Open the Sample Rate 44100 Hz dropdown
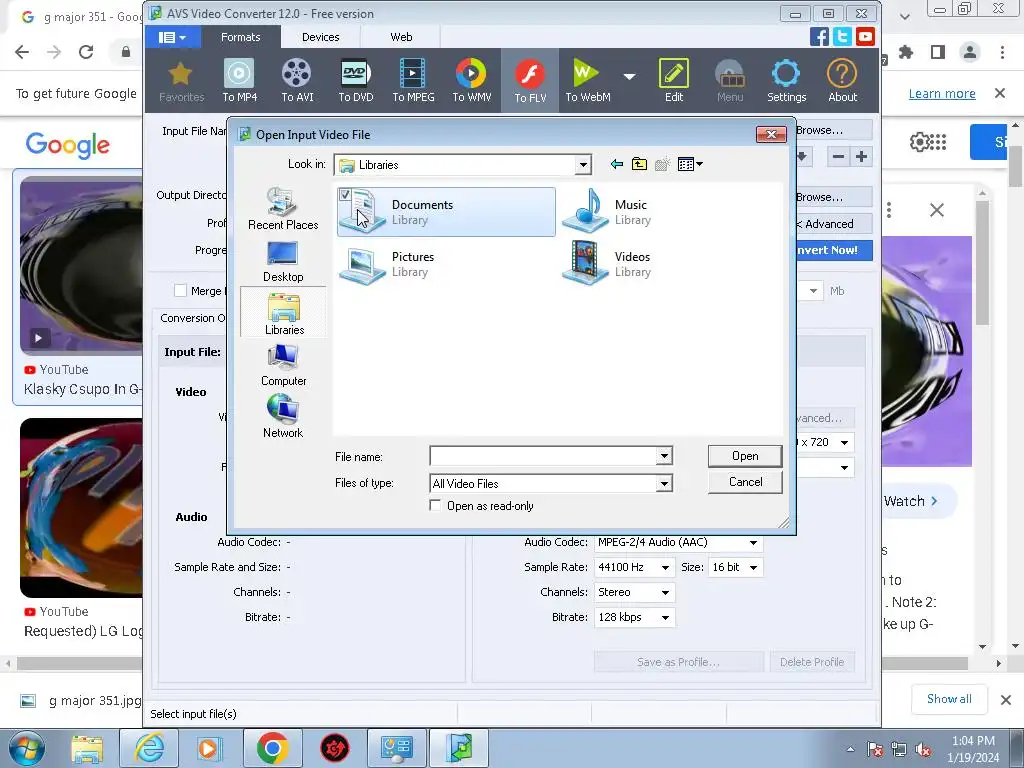The width and height of the screenshot is (1024, 768). coord(665,568)
